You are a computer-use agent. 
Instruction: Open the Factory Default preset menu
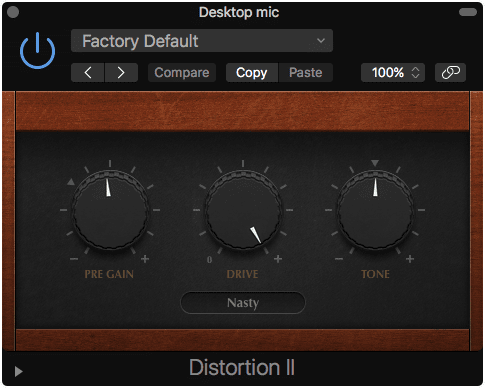tap(202, 41)
